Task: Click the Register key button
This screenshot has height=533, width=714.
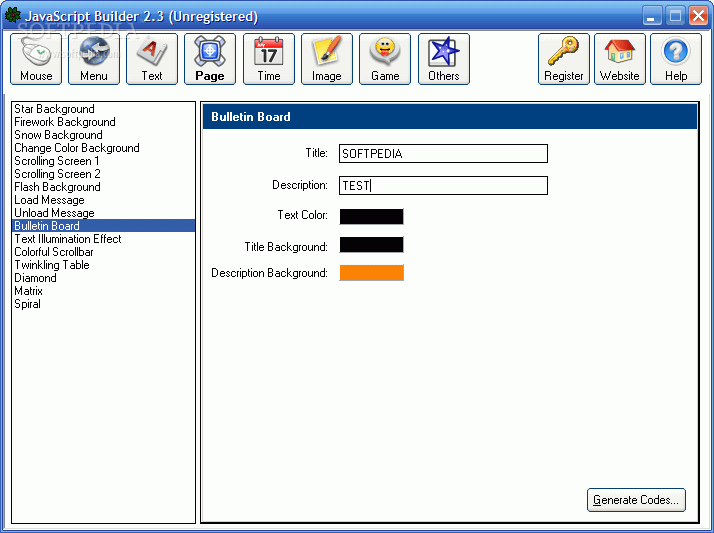Action: [564, 59]
